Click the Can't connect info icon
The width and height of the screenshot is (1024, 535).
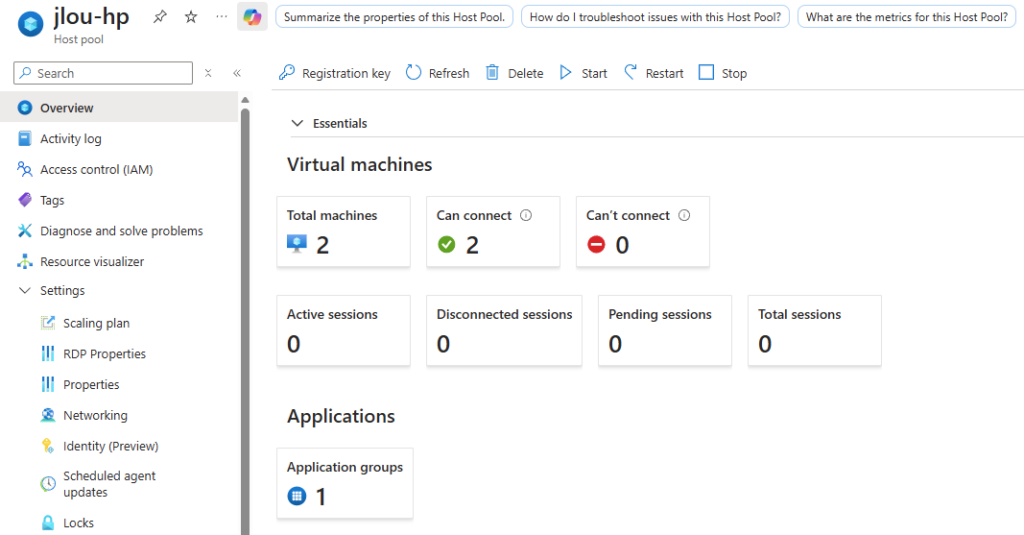click(684, 215)
